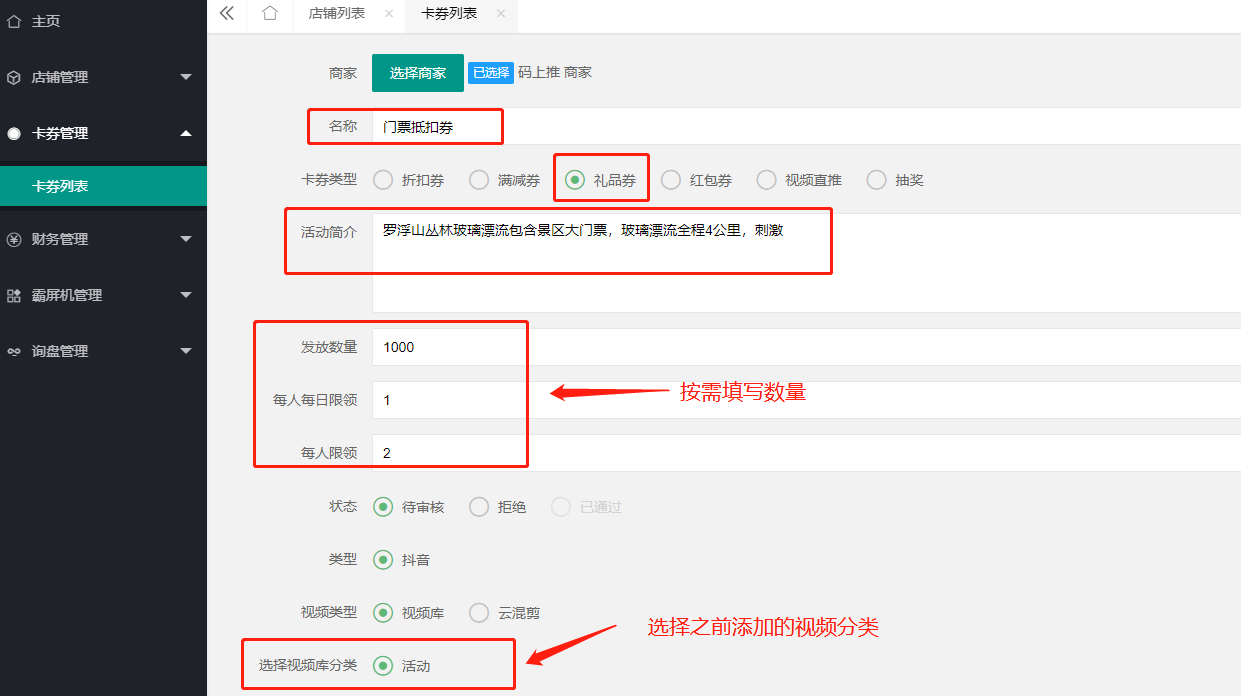Collapse sidebar with double-chevron icon
The width and height of the screenshot is (1241, 696).
227,13
